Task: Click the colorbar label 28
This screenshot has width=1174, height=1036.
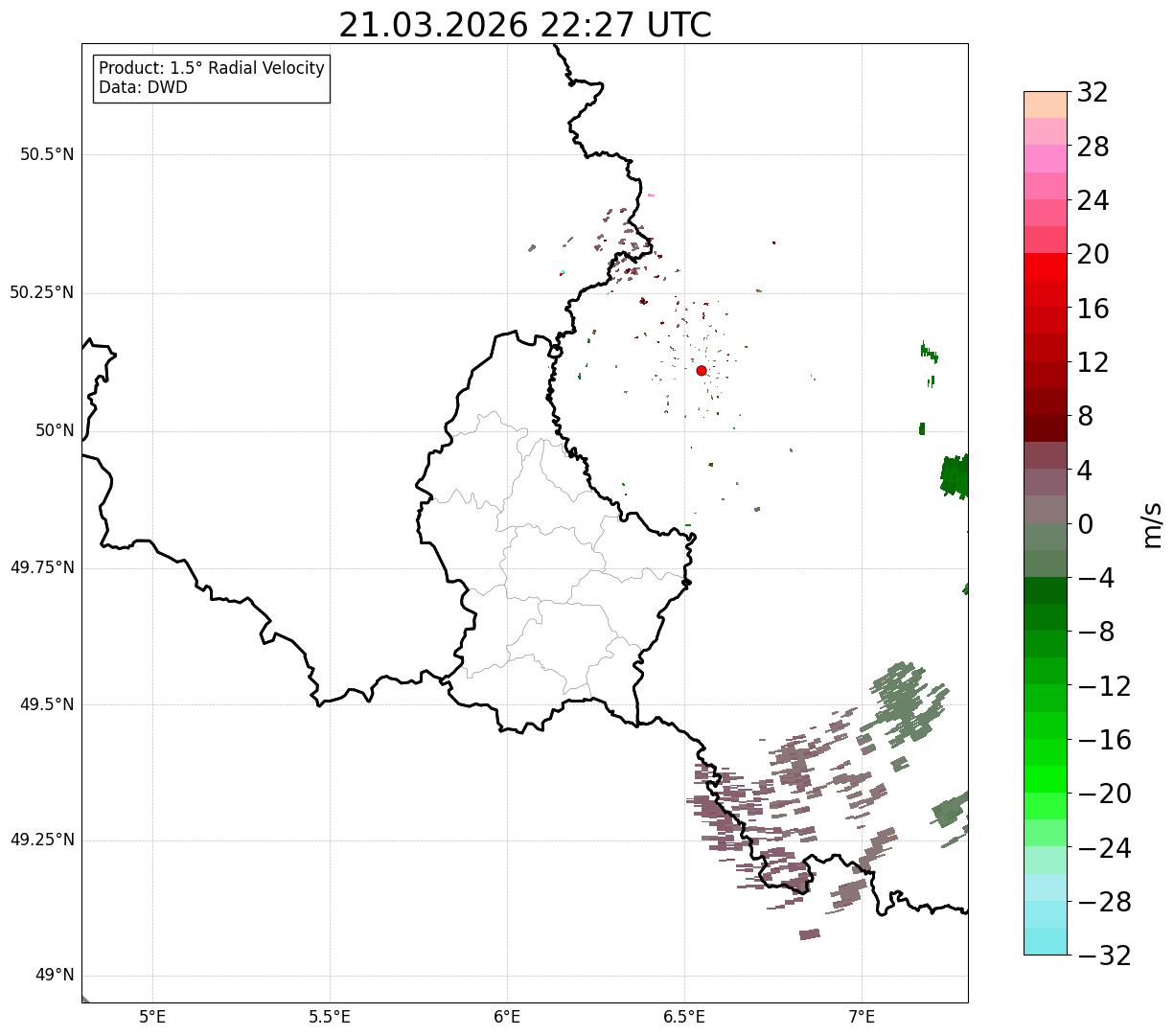Action: (x=1093, y=147)
